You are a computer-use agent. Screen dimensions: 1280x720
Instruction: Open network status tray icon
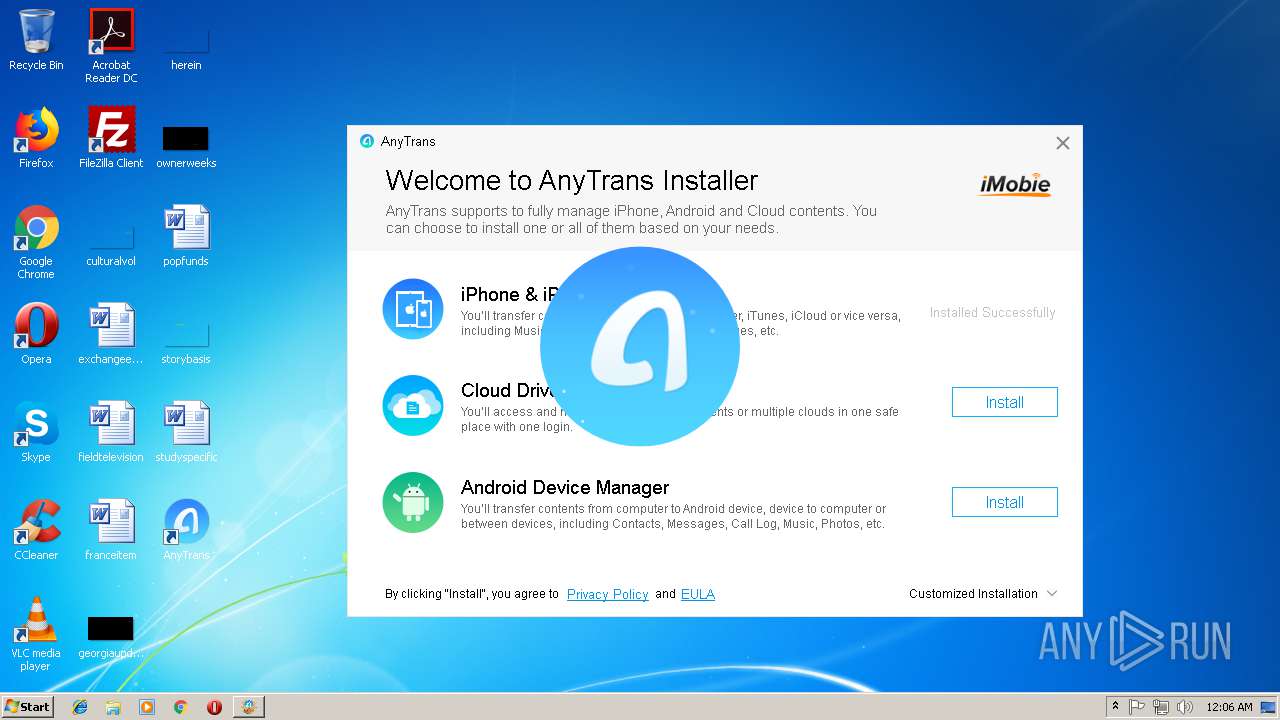pos(1161,707)
